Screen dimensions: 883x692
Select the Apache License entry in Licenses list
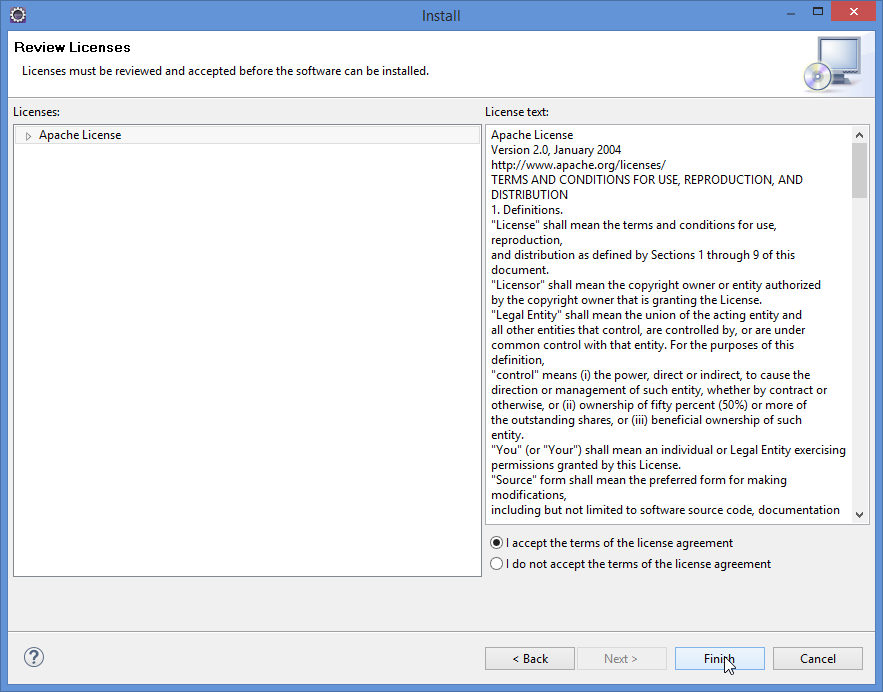[248, 135]
